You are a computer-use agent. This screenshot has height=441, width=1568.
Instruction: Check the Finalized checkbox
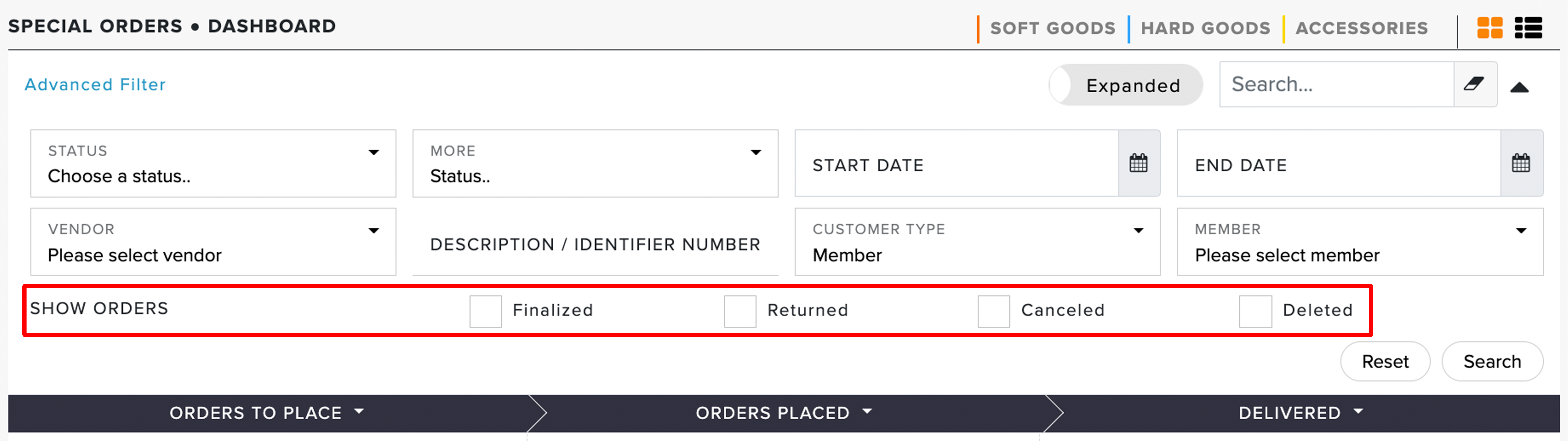[x=485, y=311]
